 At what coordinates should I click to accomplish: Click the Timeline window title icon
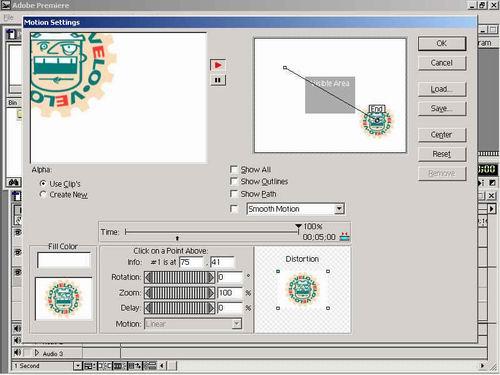point(16,196)
